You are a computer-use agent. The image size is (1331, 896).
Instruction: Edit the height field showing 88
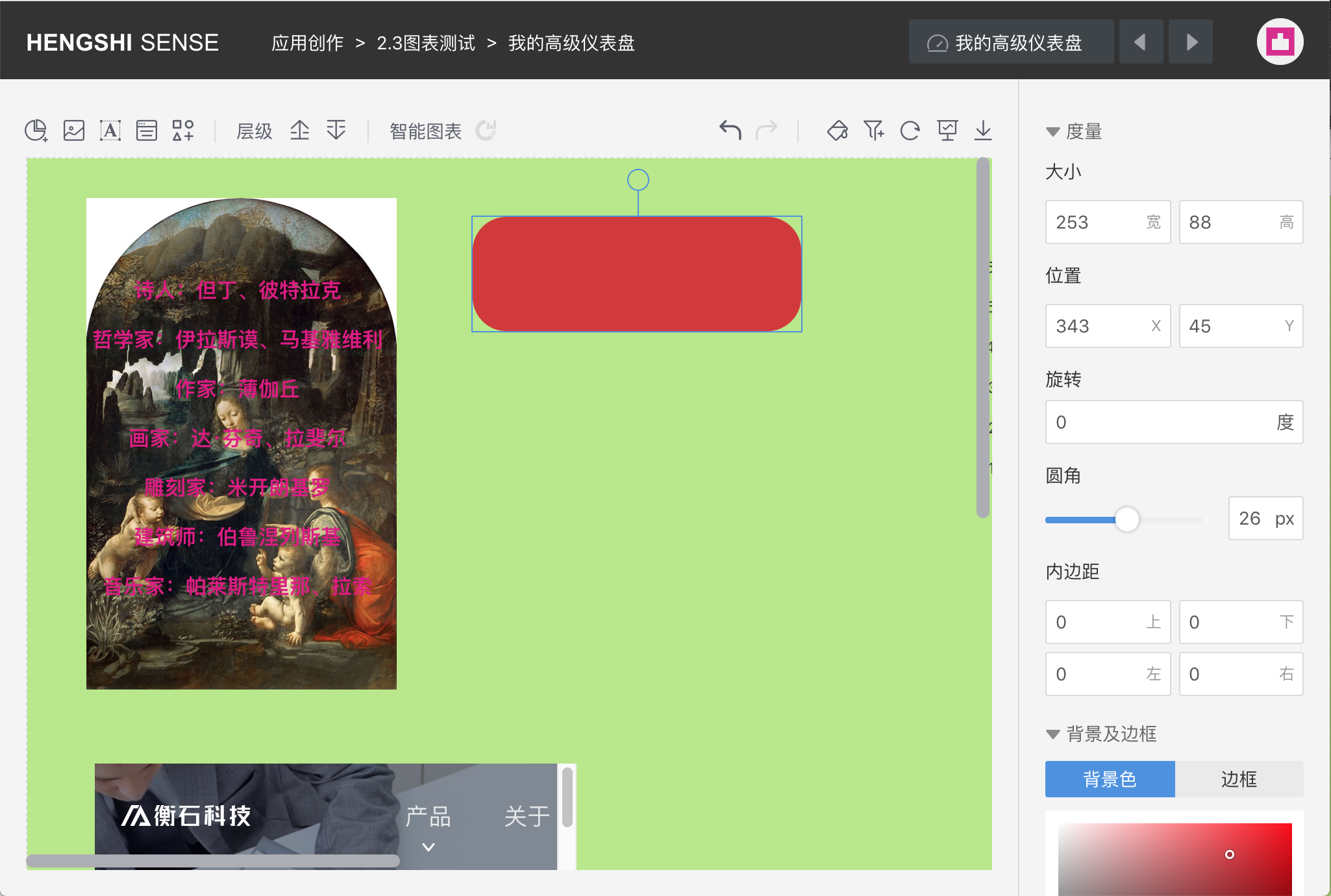(1241, 222)
